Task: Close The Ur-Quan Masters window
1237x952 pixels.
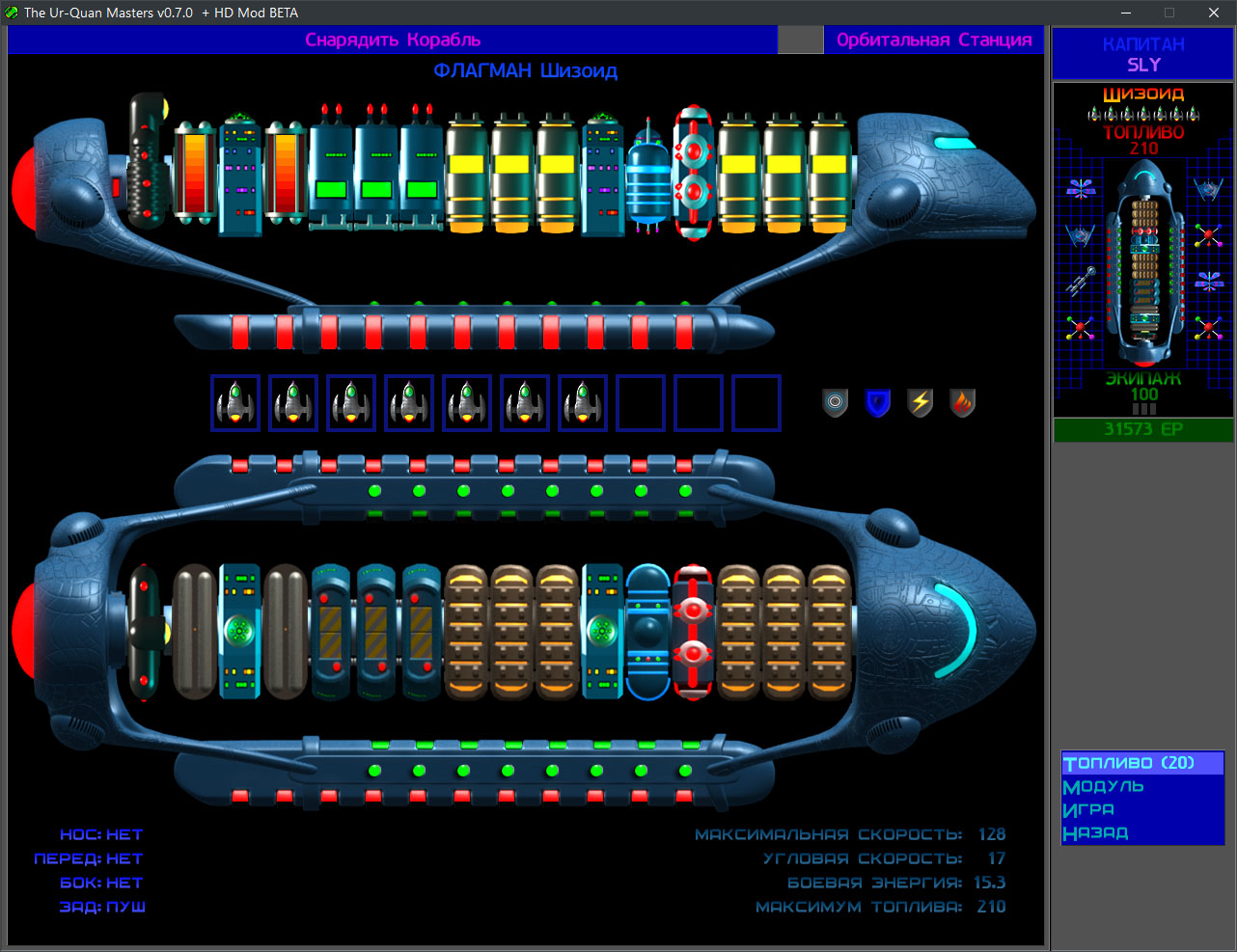Action: coord(1214,13)
